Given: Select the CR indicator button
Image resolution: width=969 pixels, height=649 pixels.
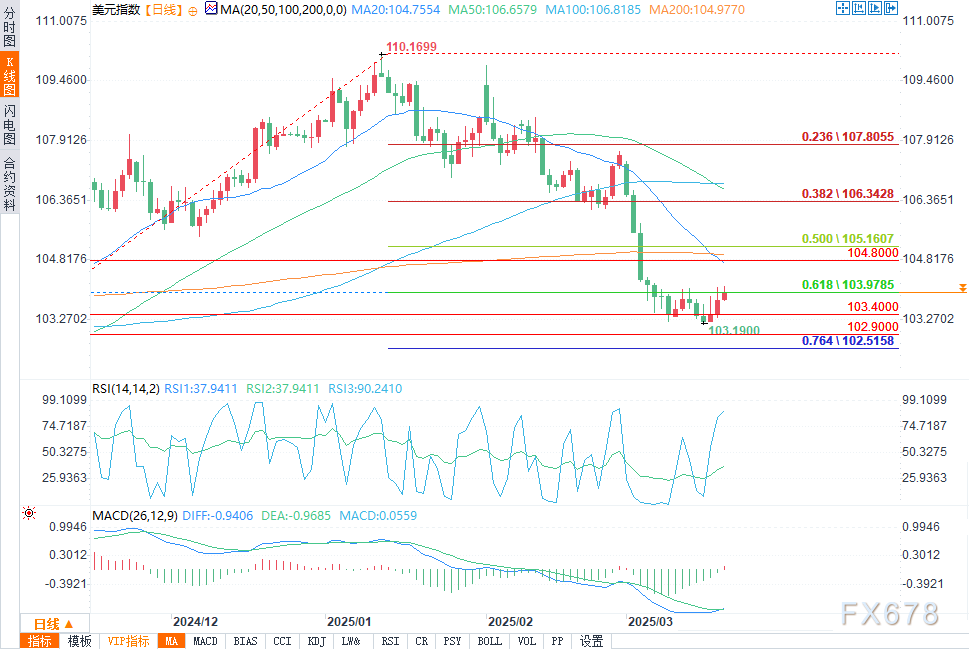Looking at the screenshot, I should point(421,641).
